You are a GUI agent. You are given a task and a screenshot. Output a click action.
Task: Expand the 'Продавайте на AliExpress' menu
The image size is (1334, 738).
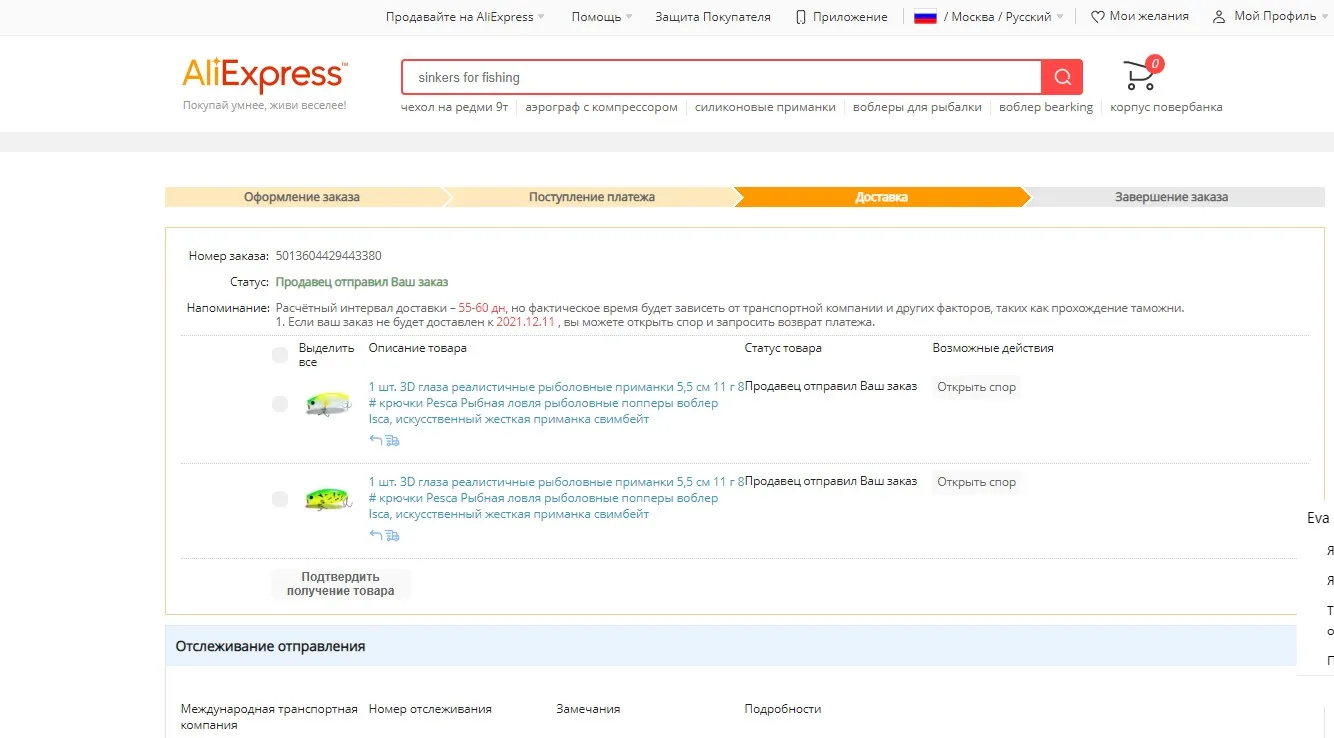tap(466, 17)
